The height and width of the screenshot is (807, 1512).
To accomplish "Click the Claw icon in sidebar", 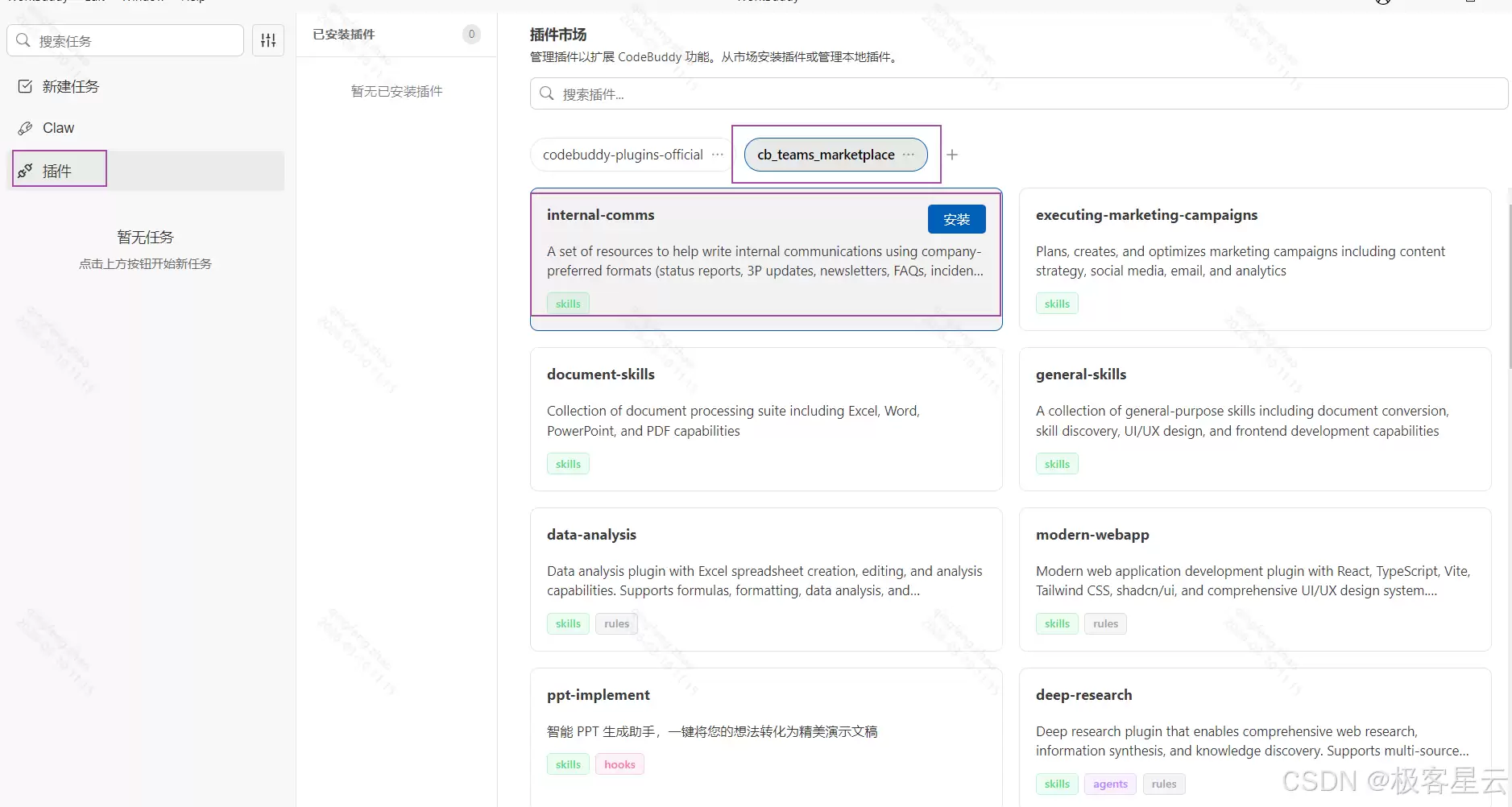I will tap(26, 128).
